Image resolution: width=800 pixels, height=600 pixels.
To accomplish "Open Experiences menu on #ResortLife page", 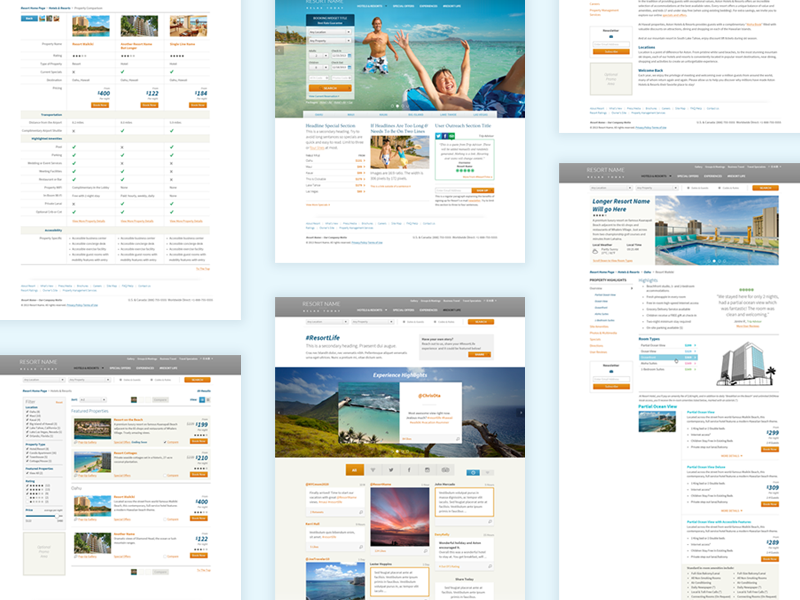I will (x=429, y=310).
